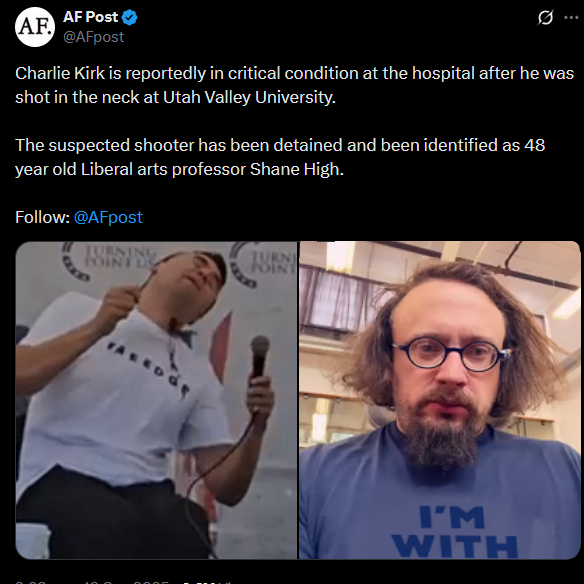Click the gray @AFpost handle under name
Image resolution: width=584 pixels, height=584 pixels.
[x=93, y=37]
